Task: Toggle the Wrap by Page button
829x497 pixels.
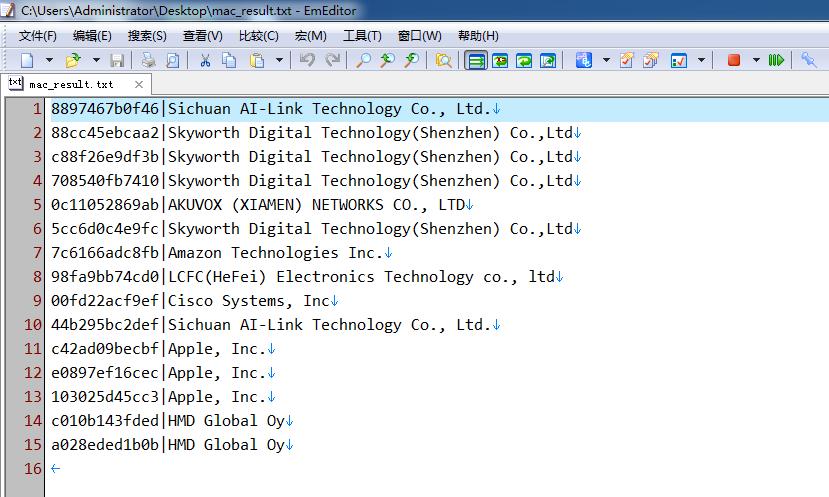Action: (548, 61)
